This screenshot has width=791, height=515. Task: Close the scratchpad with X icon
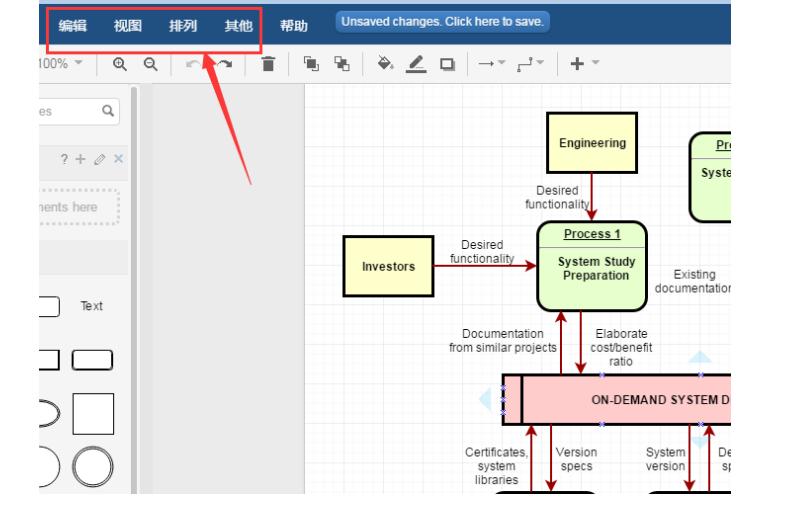(x=119, y=159)
